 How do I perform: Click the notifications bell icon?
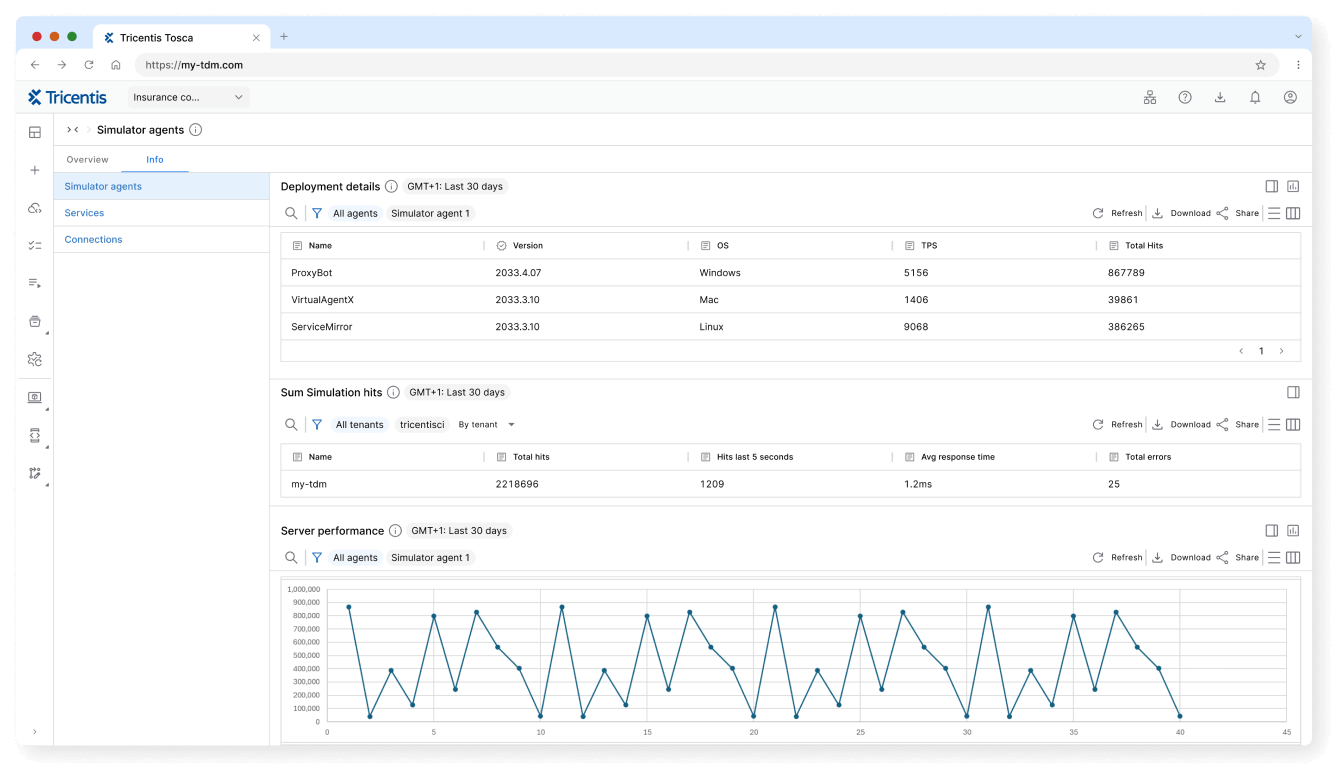(1255, 97)
